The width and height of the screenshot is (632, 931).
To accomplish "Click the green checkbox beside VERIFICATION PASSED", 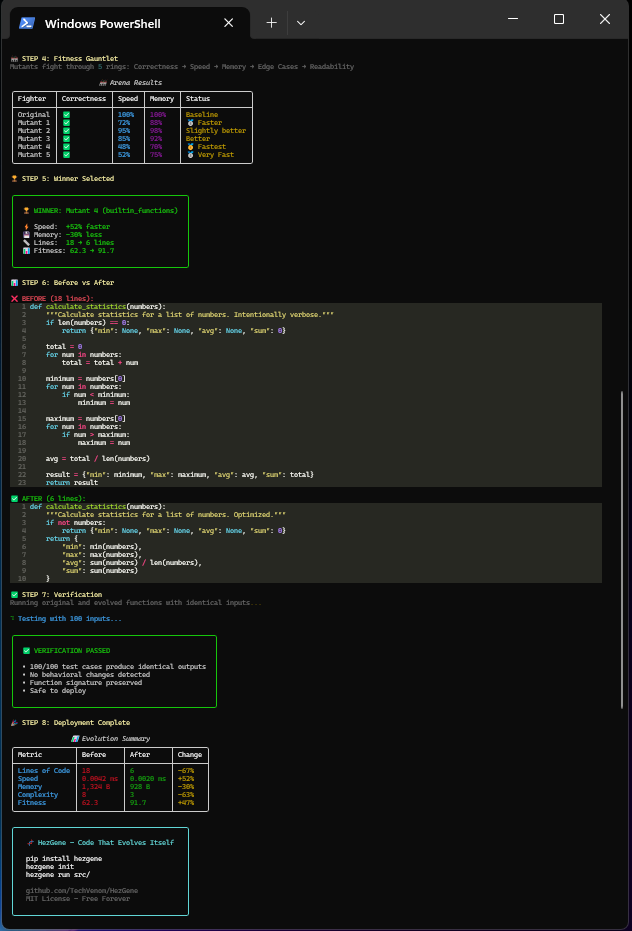I will click(x=26, y=651).
